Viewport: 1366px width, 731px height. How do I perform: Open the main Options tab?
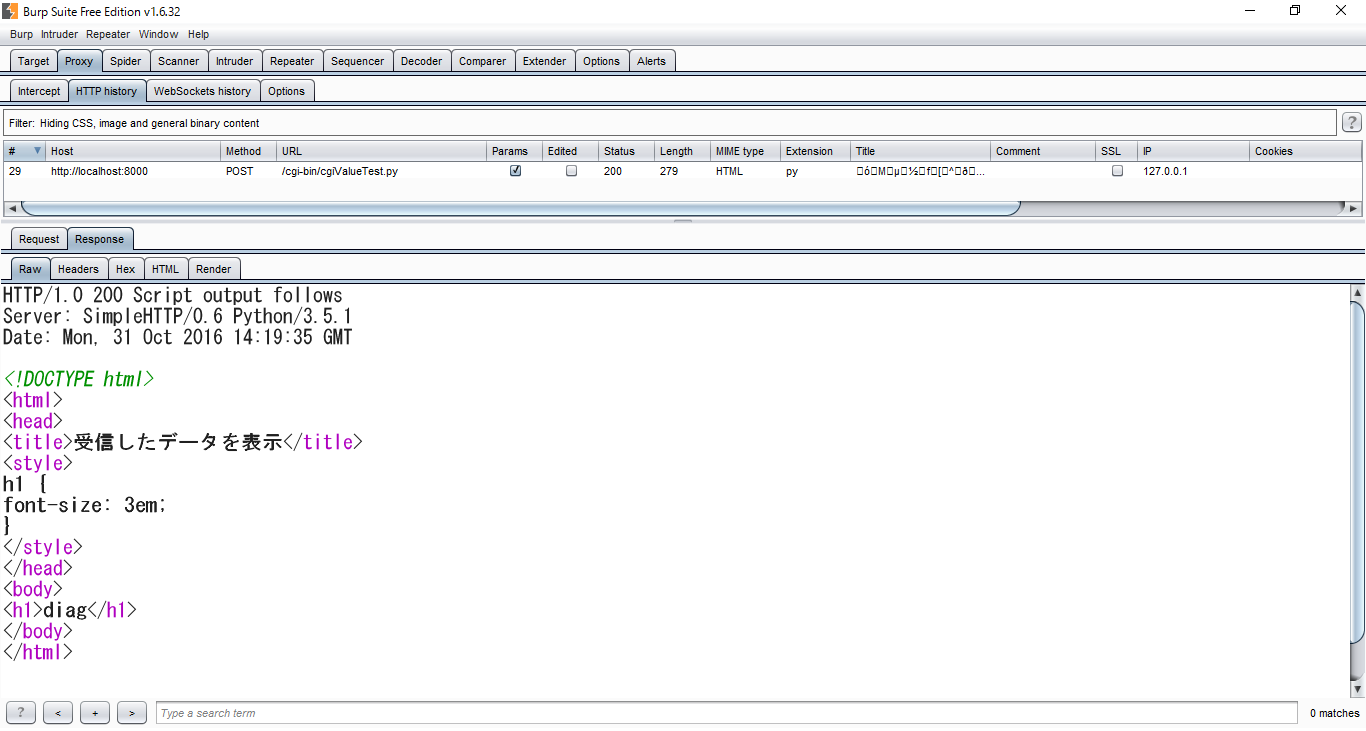[601, 61]
